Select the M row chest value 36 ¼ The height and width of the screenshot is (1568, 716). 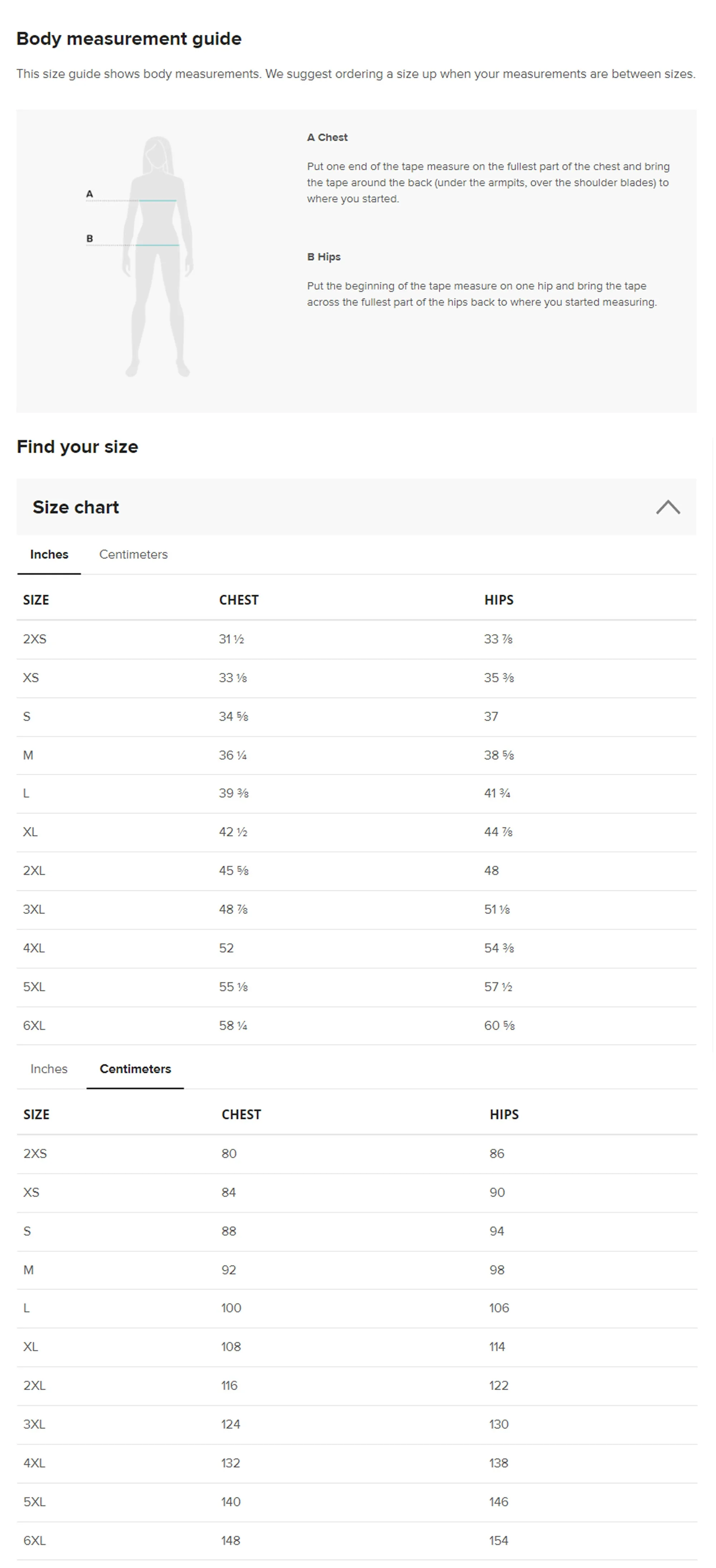click(233, 756)
